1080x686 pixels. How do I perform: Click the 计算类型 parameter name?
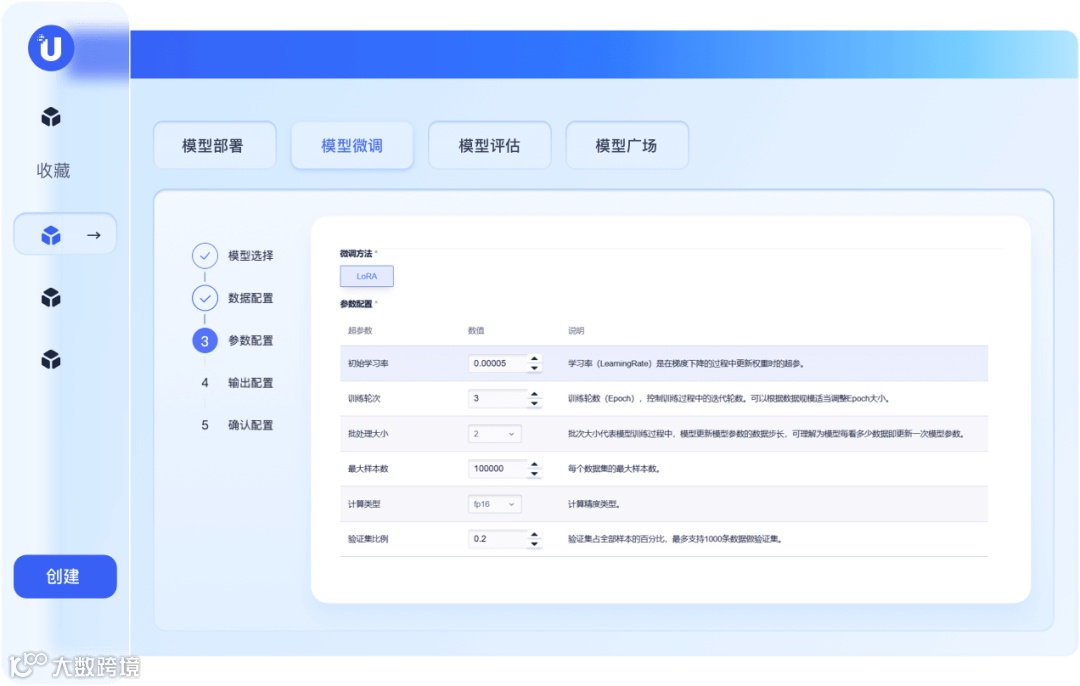tap(364, 504)
